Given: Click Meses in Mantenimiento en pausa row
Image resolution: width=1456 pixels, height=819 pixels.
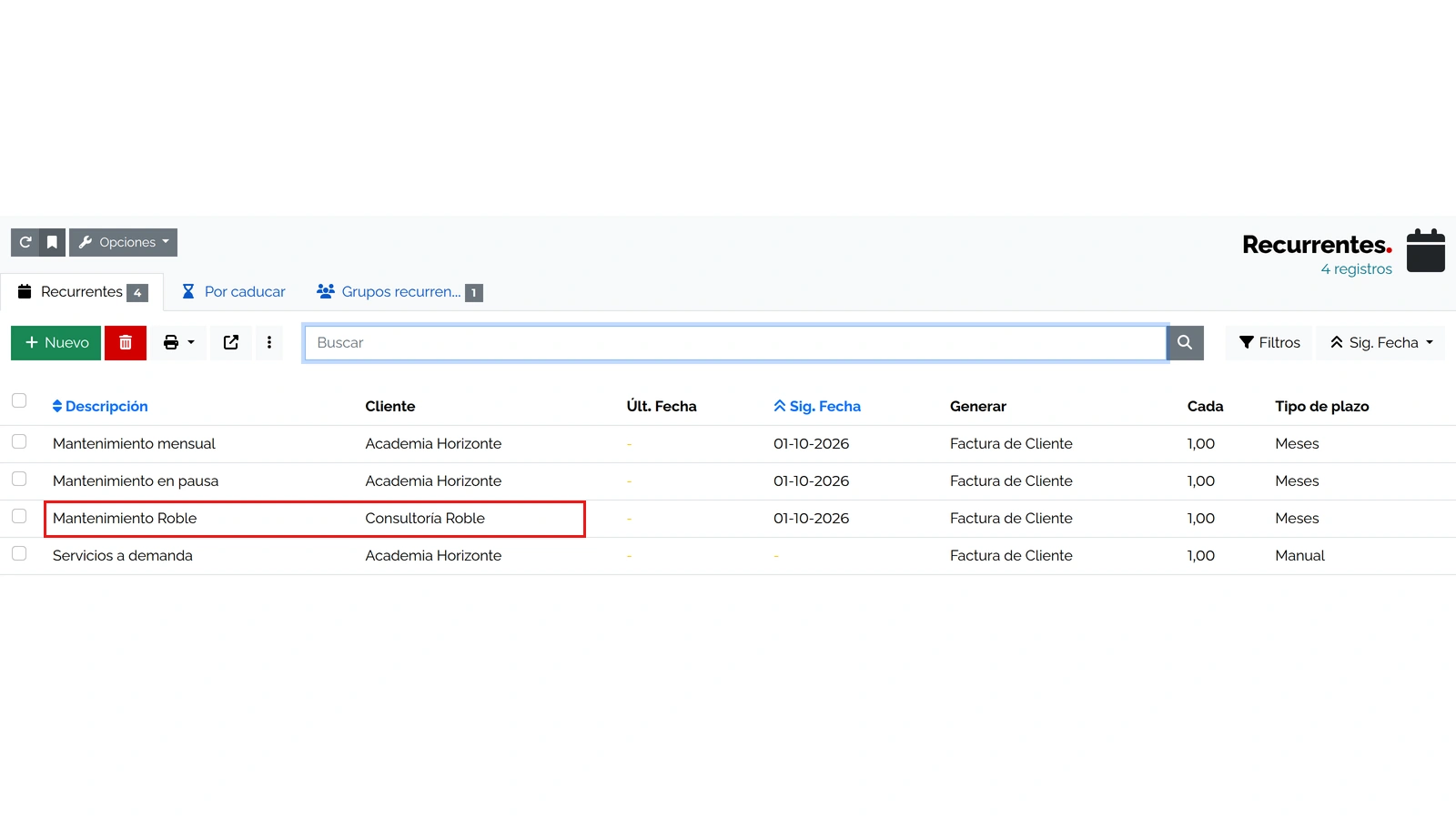Looking at the screenshot, I should point(1297,481).
